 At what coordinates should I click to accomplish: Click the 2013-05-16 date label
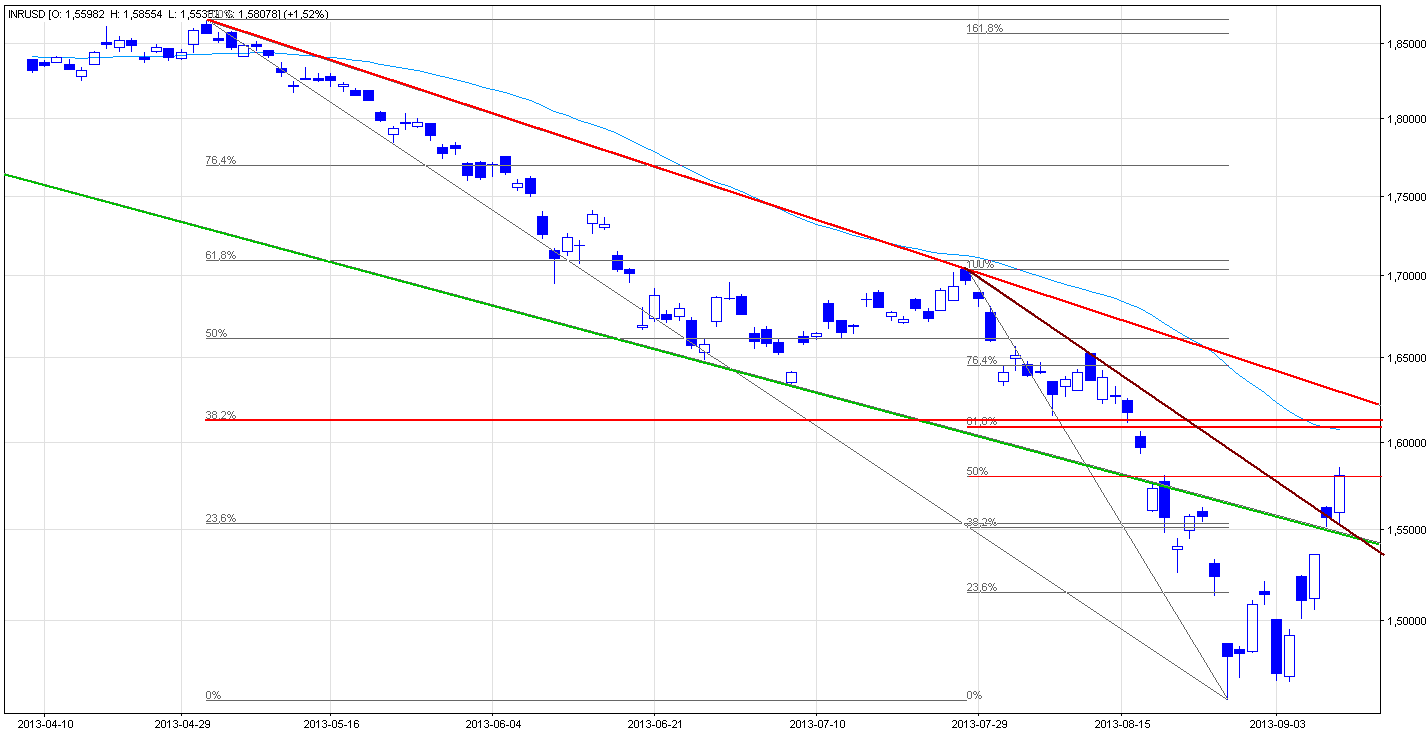tap(331, 722)
